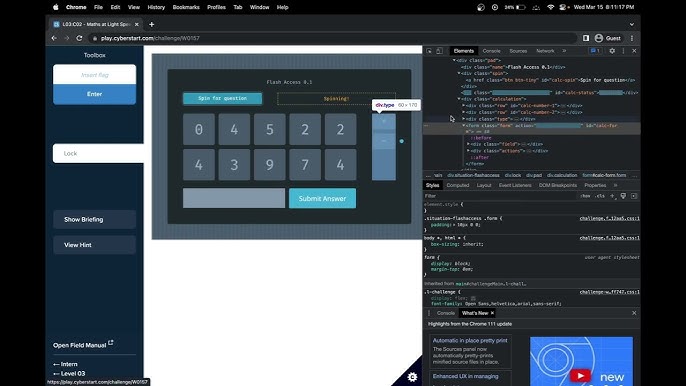The image size is (686, 386).
Task: Expand the calc-number-1 row div
Action: 463,105
